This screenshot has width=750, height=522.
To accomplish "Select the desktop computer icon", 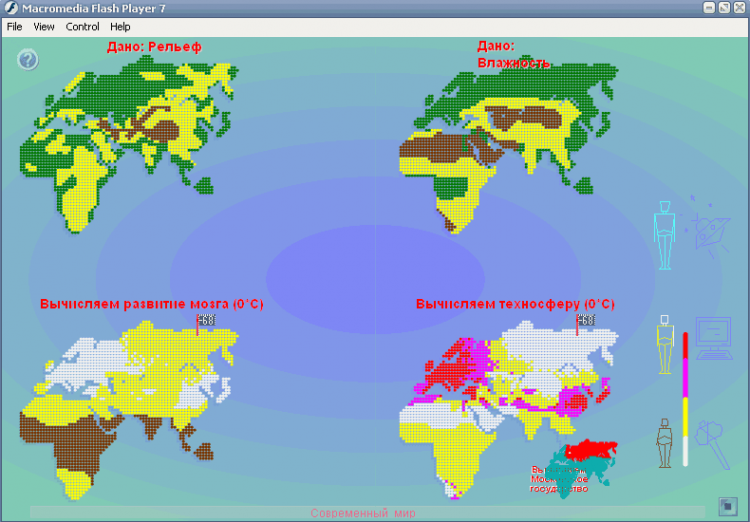I will [x=714, y=338].
